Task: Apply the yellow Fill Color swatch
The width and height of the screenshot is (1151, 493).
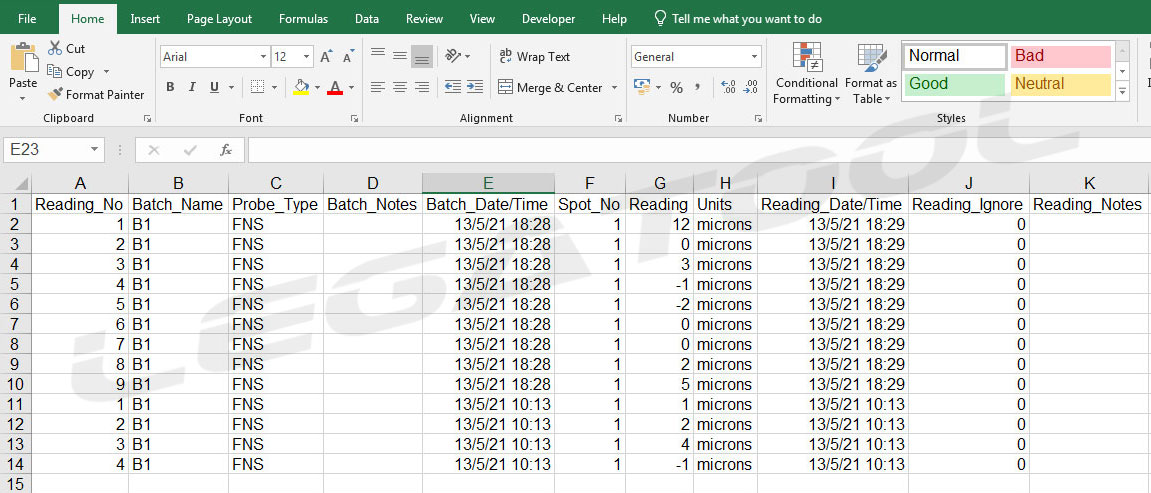Action: [301, 88]
